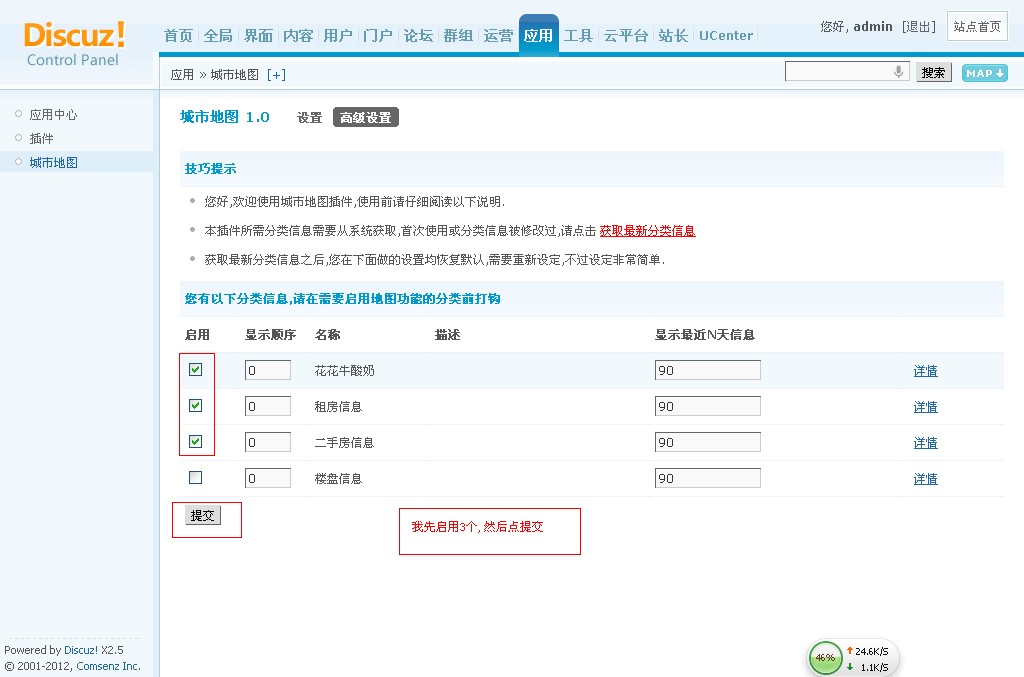Open the 论坛 menu in top navigation
This screenshot has height=677, width=1024.
click(x=418, y=36)
